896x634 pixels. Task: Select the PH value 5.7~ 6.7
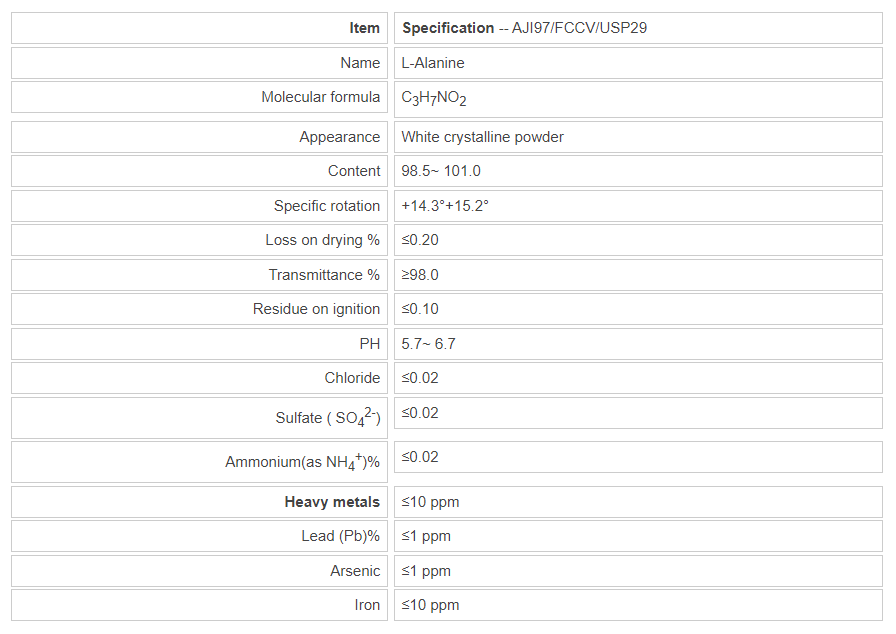point(429,344)
